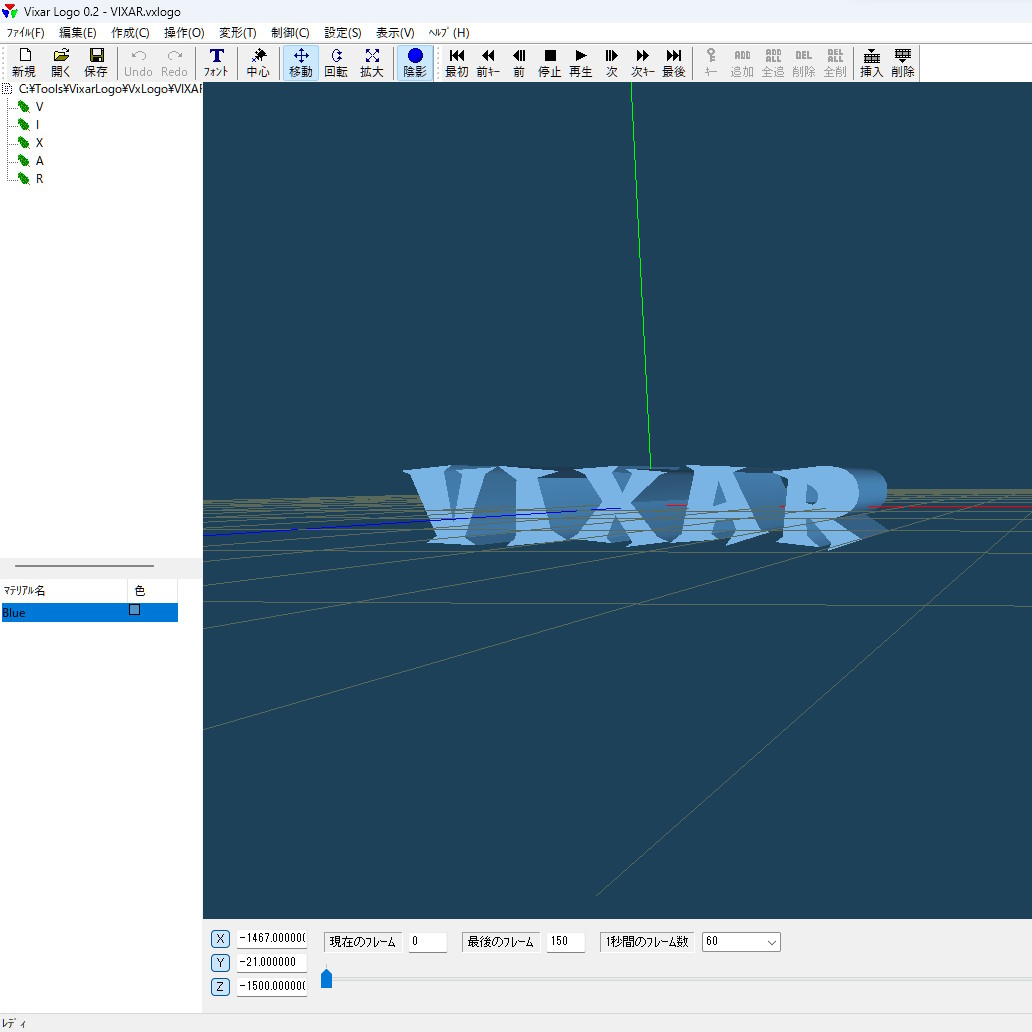Open the フォント (Font) tool

click(217, 62)
